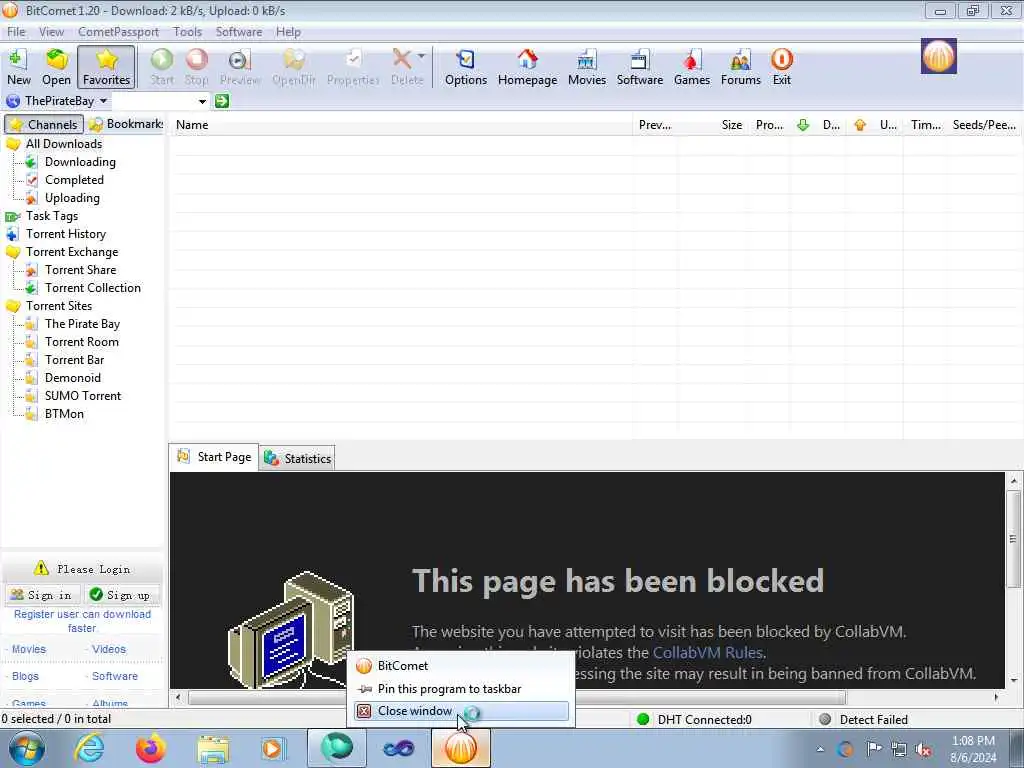Screen dimensions: 1024x768
Task: Select Torrent Share item
Action: (80, 270)
